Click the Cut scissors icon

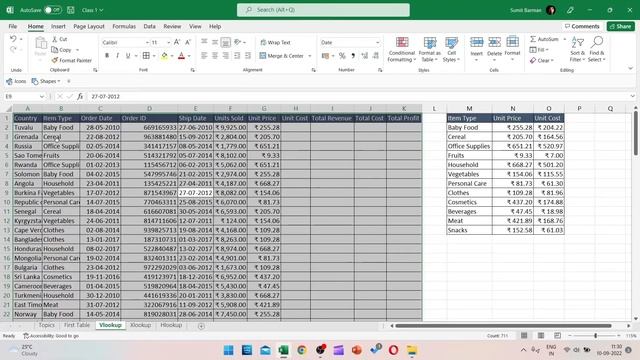[x=55, y=39]
